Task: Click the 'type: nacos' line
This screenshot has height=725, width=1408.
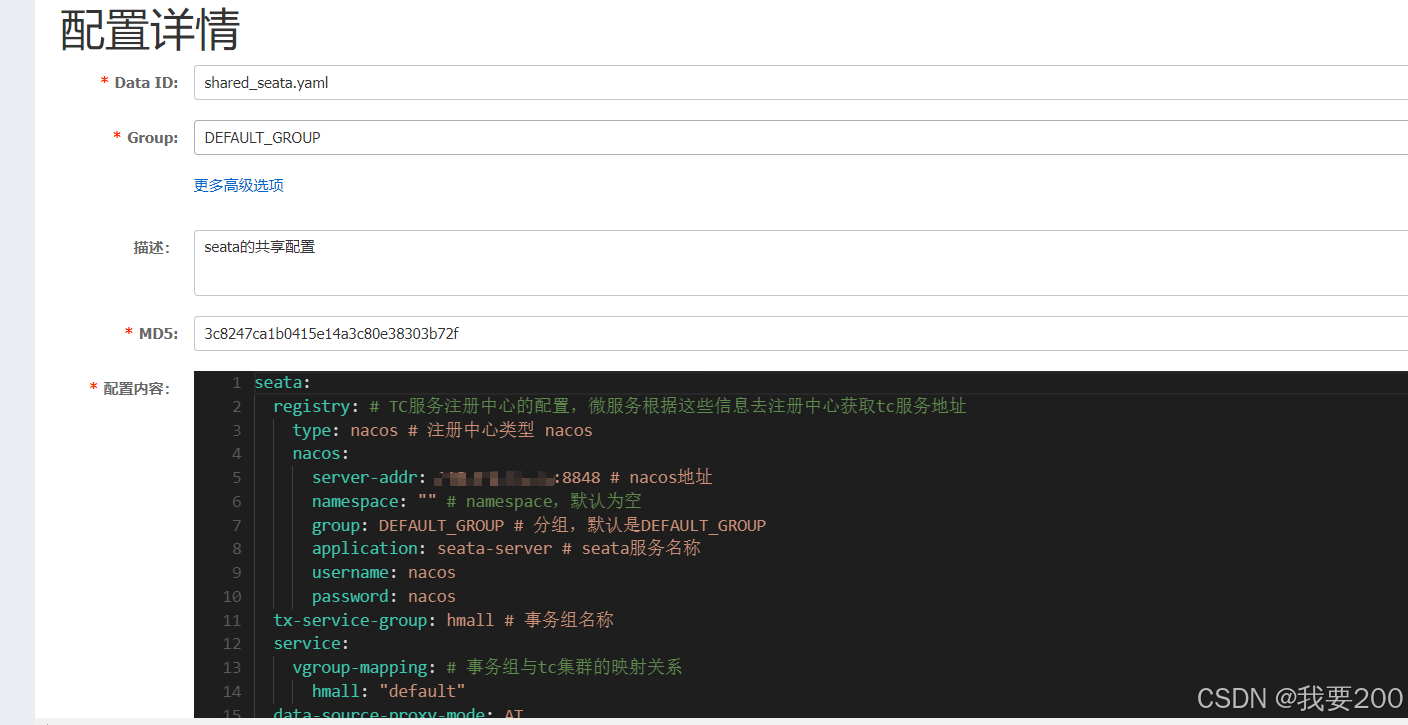Action: 442,430
